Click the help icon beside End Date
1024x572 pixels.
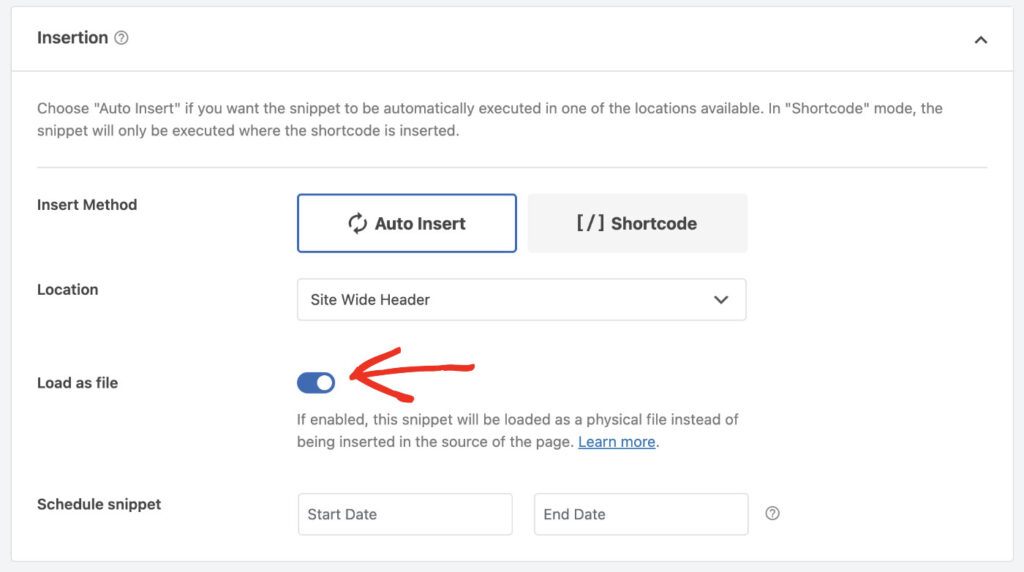click(x=773, y=513)
